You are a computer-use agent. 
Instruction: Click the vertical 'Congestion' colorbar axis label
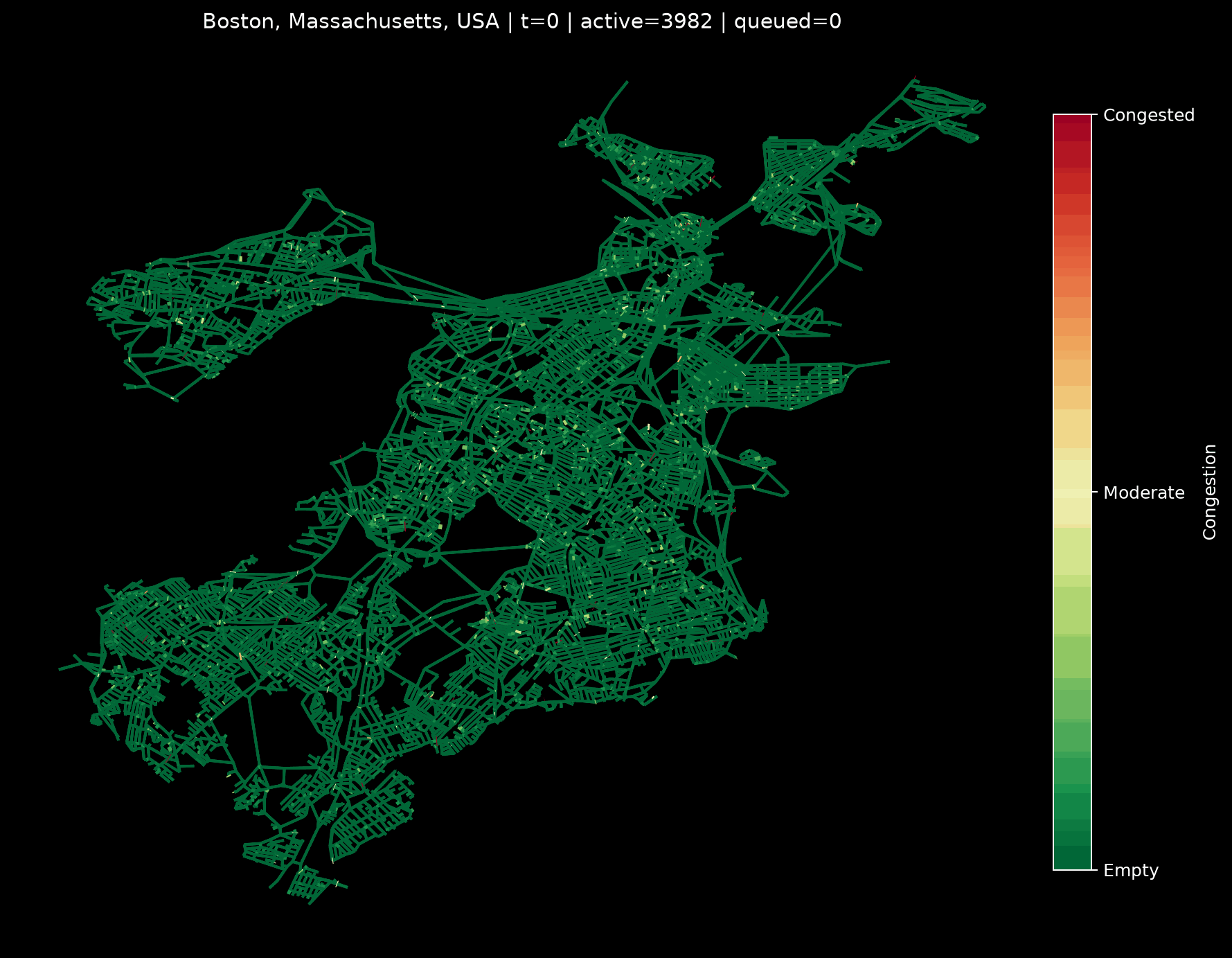click(1210, 492)
